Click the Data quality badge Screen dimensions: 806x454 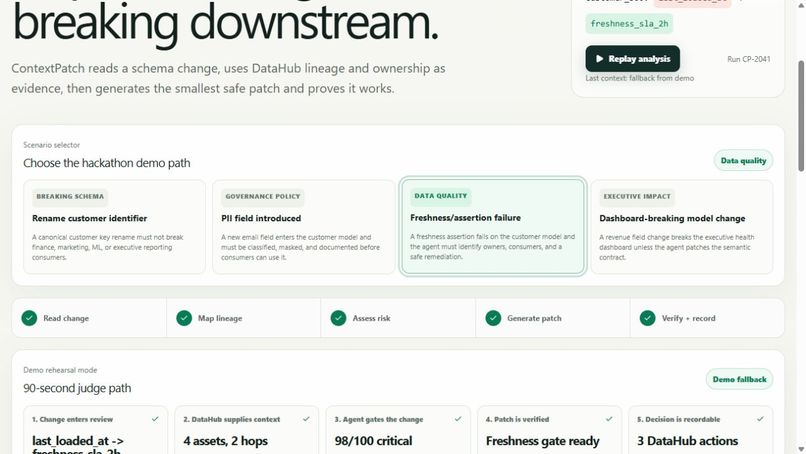(743, 160)
